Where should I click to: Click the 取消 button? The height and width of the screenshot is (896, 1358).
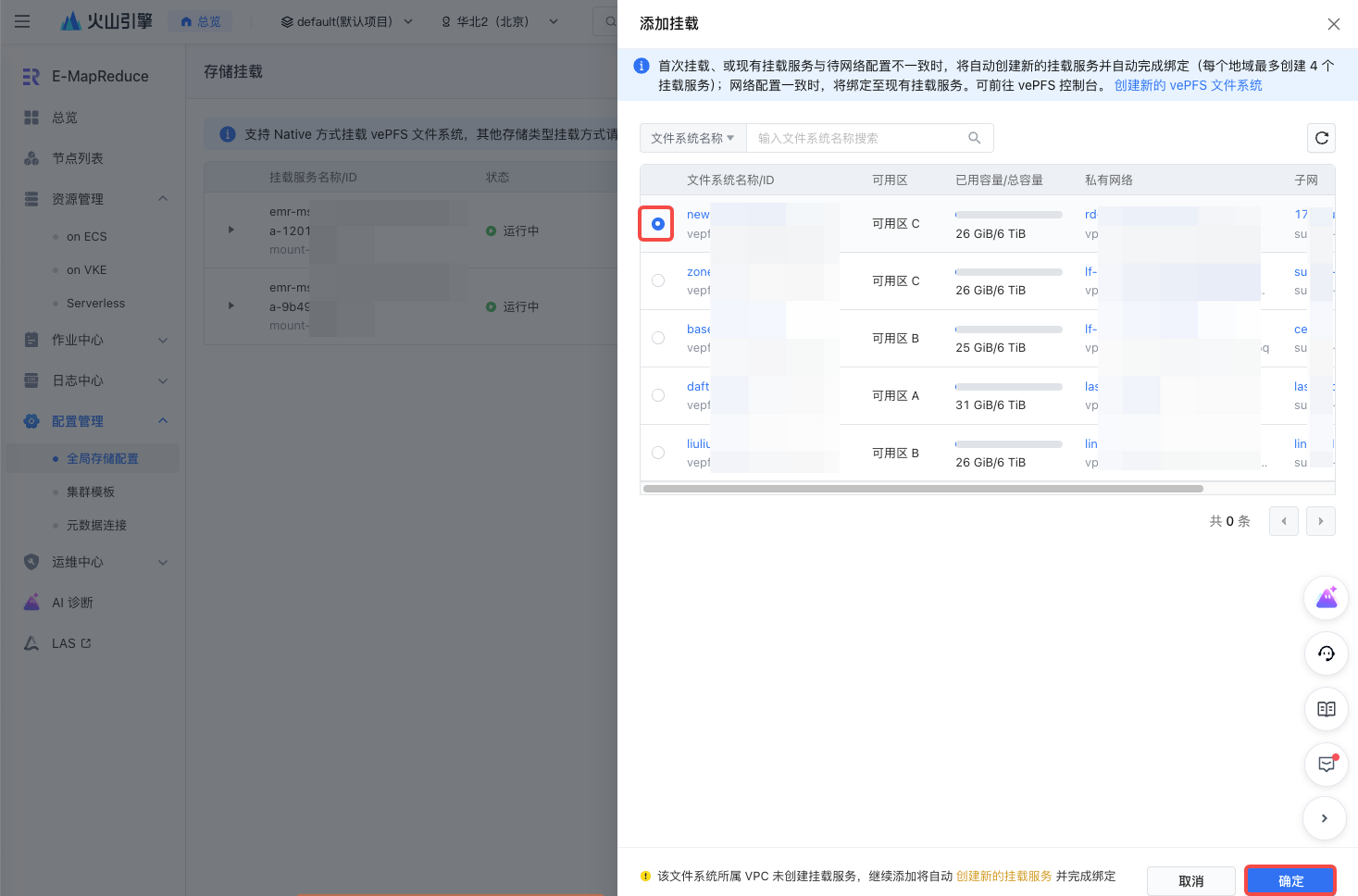pos(1191,881)
